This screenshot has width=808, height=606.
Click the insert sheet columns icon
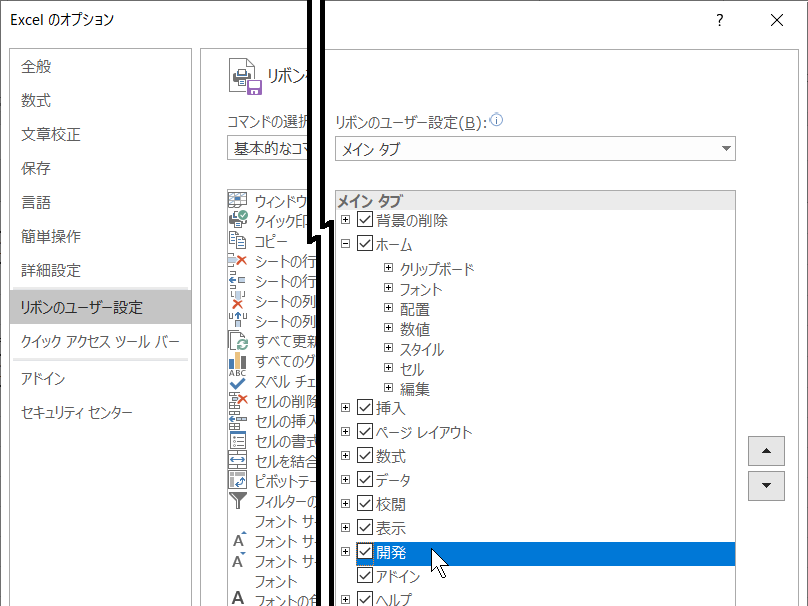238,320
